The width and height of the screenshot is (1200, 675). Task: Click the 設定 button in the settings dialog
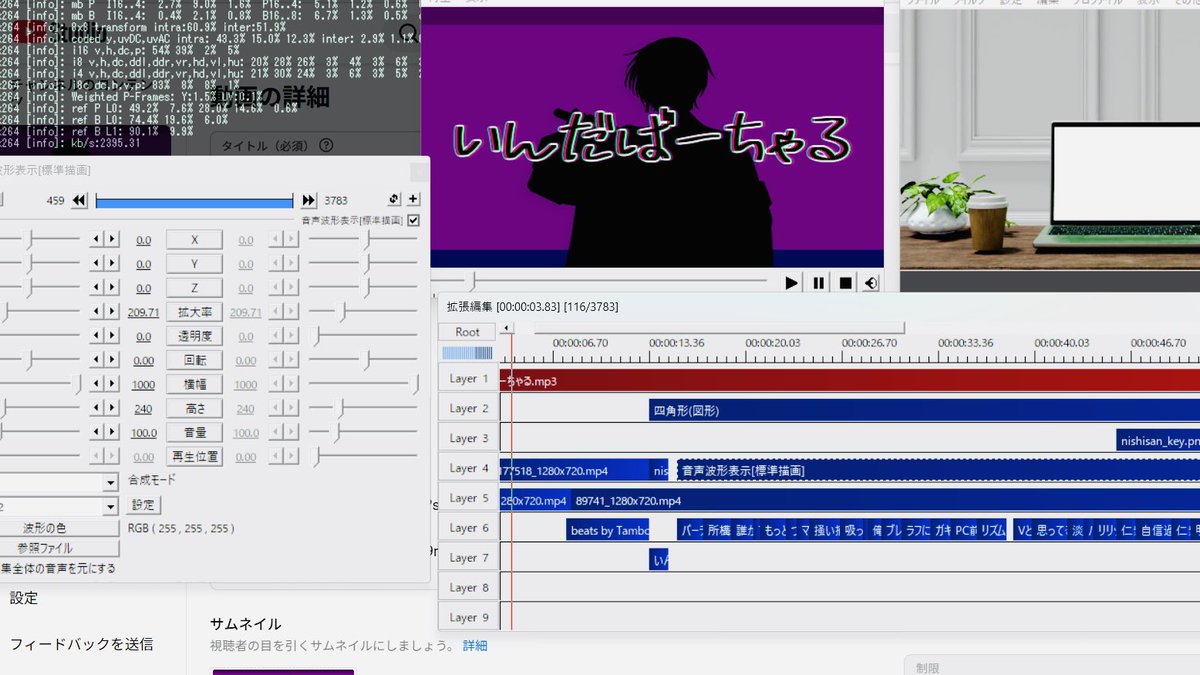[144, 505]
